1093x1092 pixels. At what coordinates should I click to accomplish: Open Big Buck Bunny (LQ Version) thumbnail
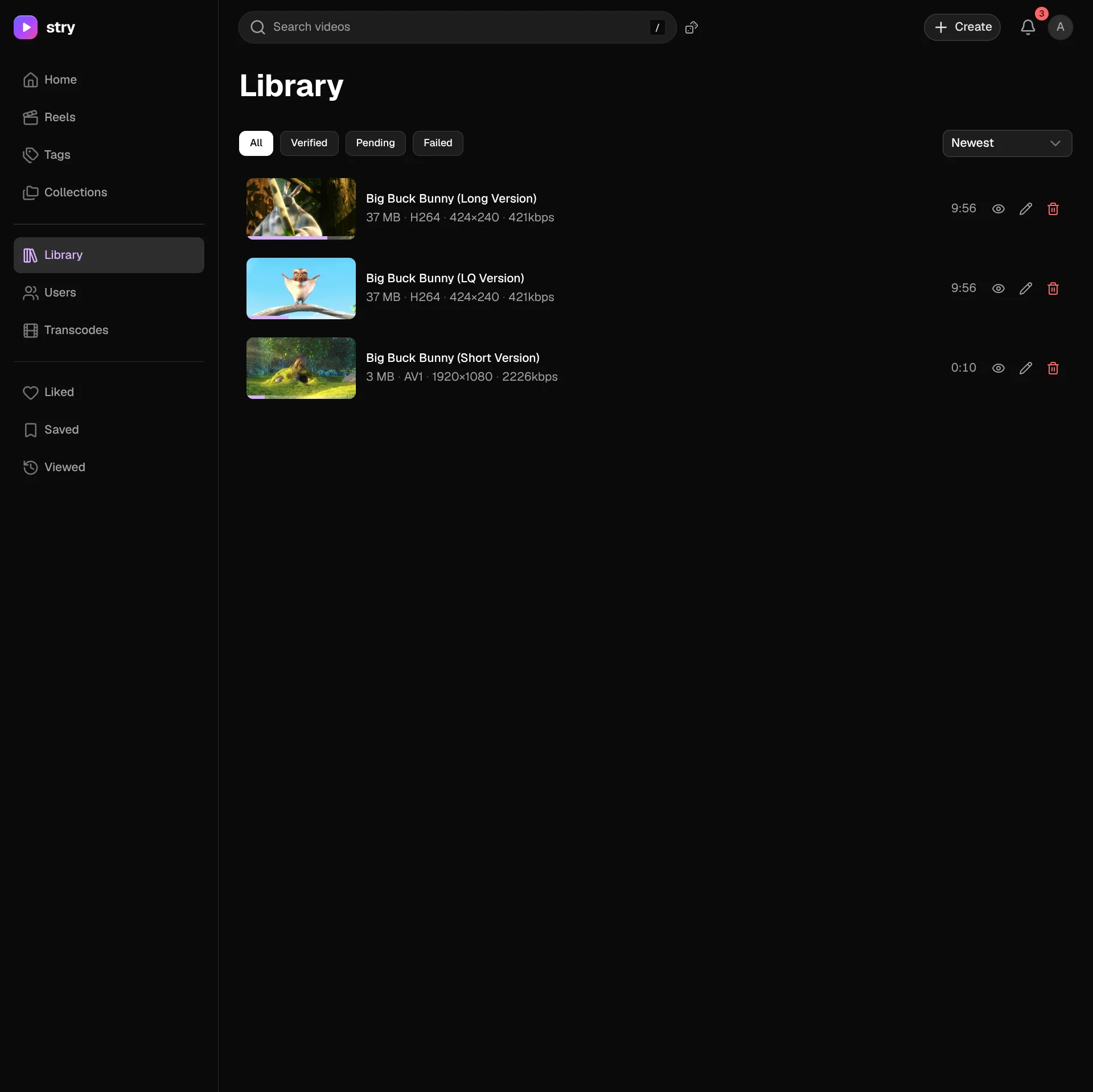(301, 289)
